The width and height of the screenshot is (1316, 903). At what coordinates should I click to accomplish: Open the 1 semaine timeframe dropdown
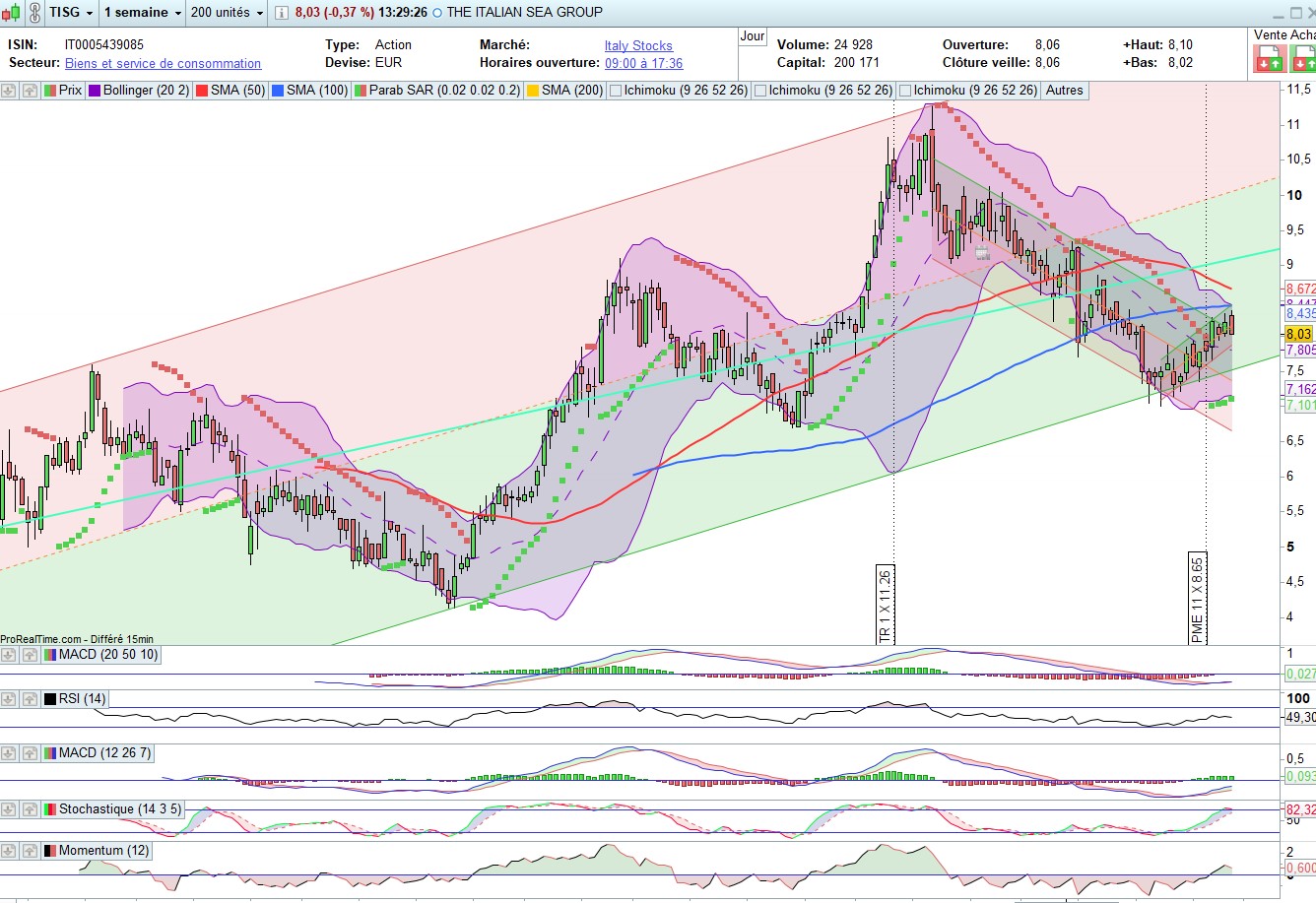143,13
